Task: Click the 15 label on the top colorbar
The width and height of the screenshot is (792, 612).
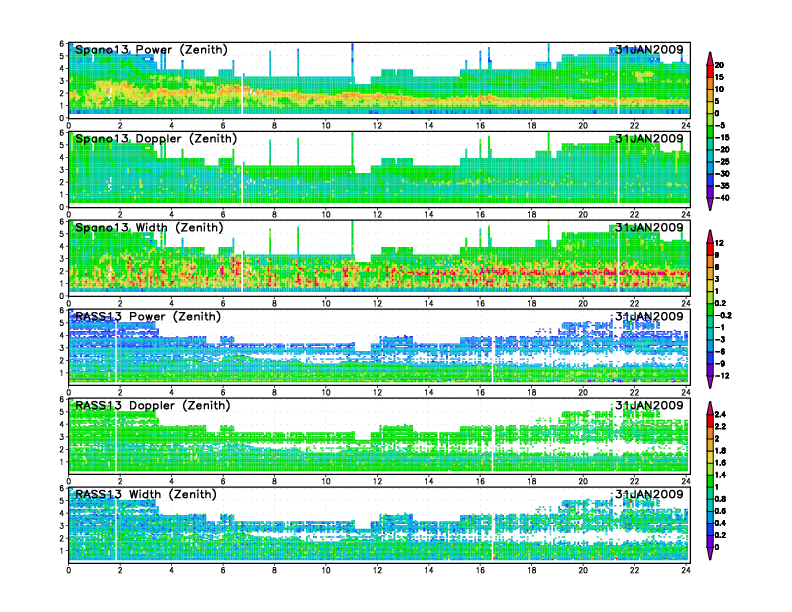Action: (x=719, y=77)
